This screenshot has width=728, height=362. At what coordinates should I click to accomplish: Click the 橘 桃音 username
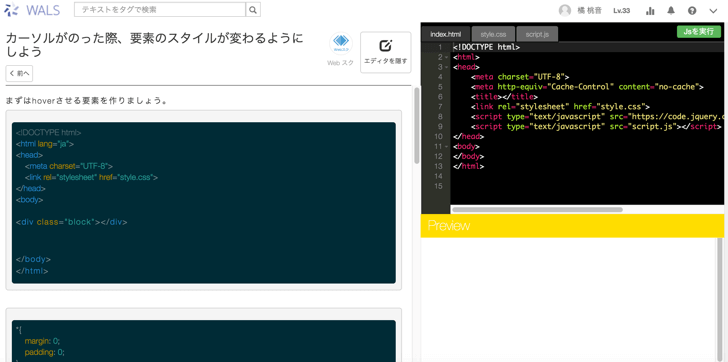point(589,11)
